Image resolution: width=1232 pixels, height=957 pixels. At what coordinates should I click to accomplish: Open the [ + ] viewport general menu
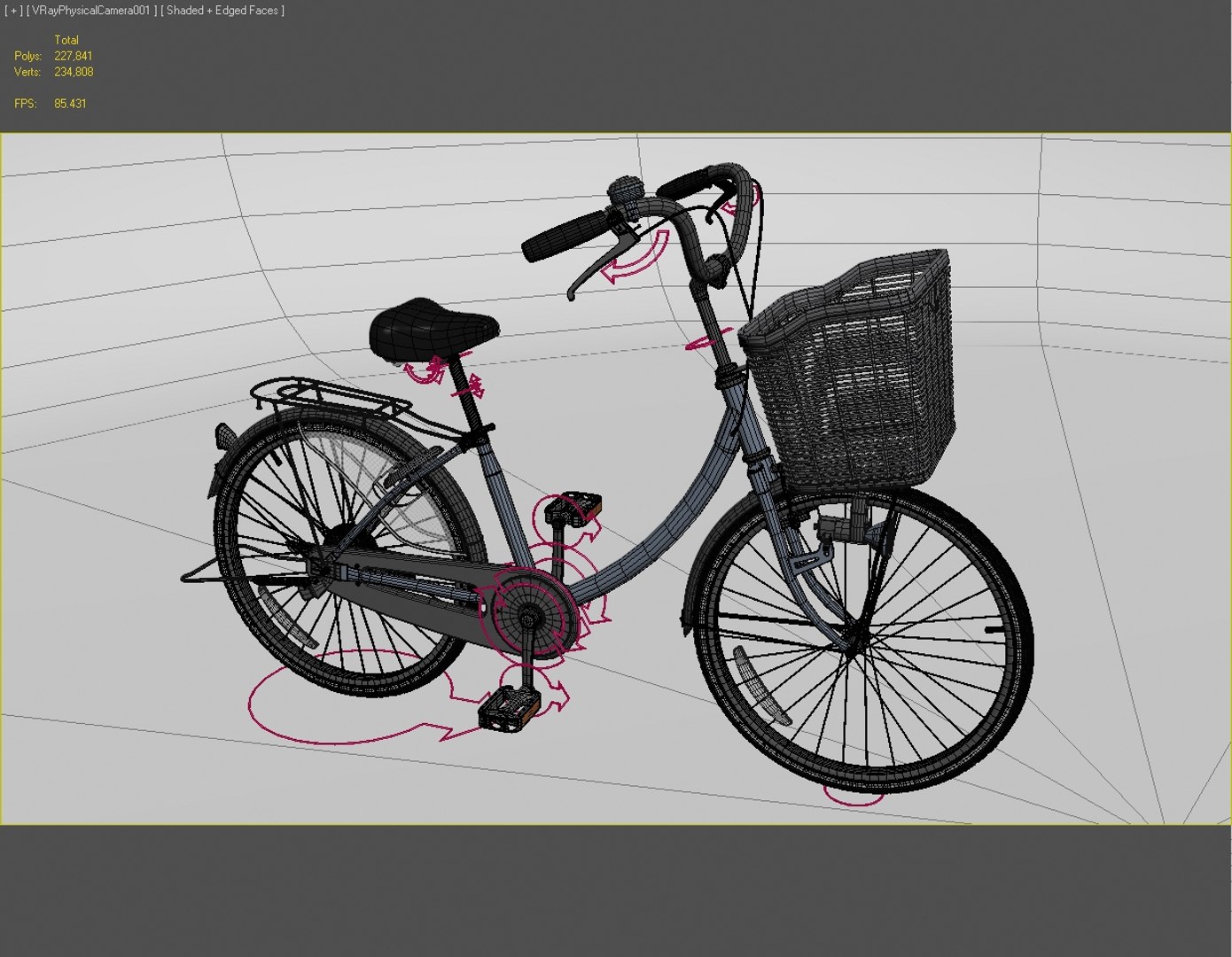[x=14, y=11]
